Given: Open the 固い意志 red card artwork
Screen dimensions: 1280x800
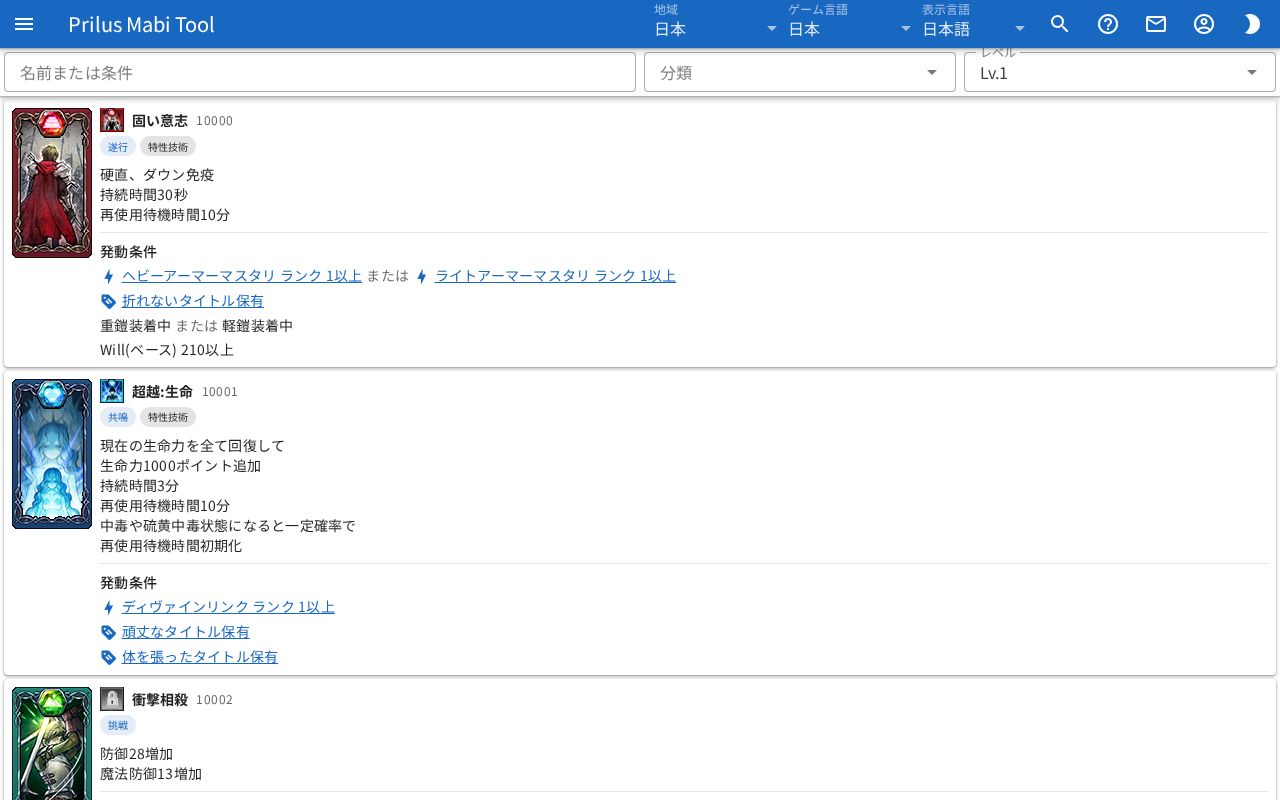Looking at the screenshot, I should (52, 183).
